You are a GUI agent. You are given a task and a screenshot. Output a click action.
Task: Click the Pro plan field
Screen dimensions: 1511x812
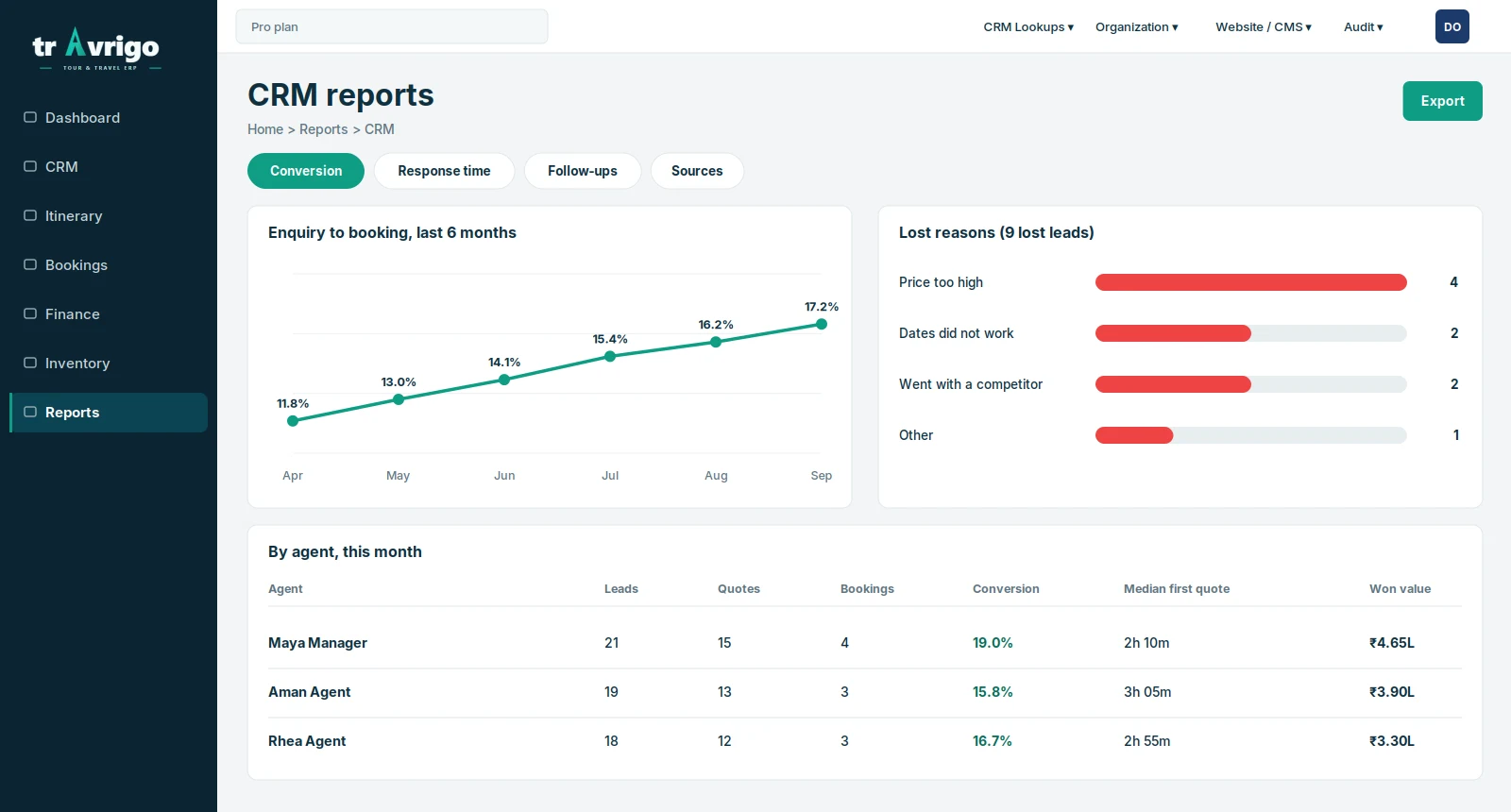point(392,26)
